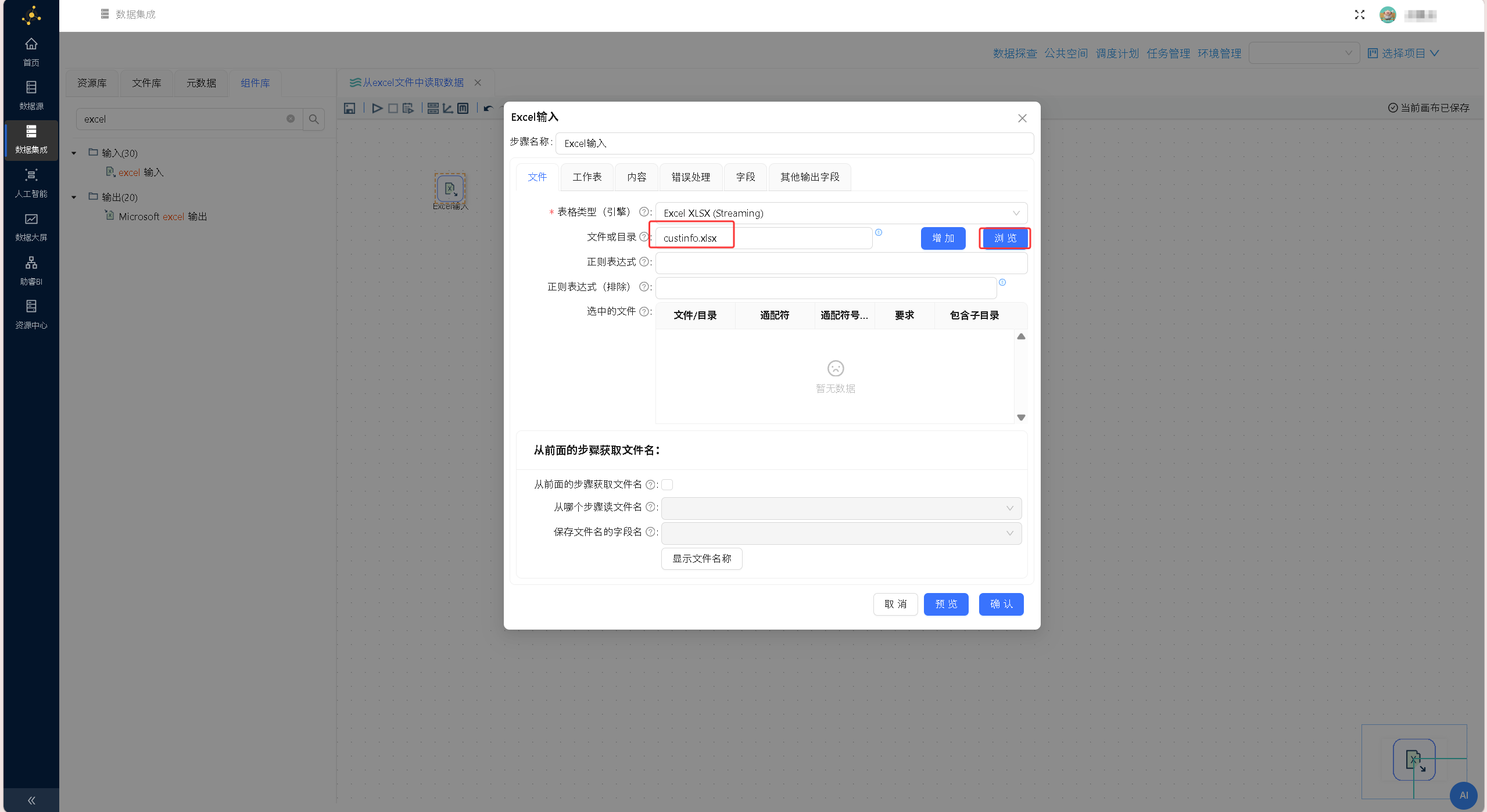Toggle fullscreen icon in top bar
The width and height of the screenshot is (1487, 812).
pyautogui.click(x=1360, y=15)
